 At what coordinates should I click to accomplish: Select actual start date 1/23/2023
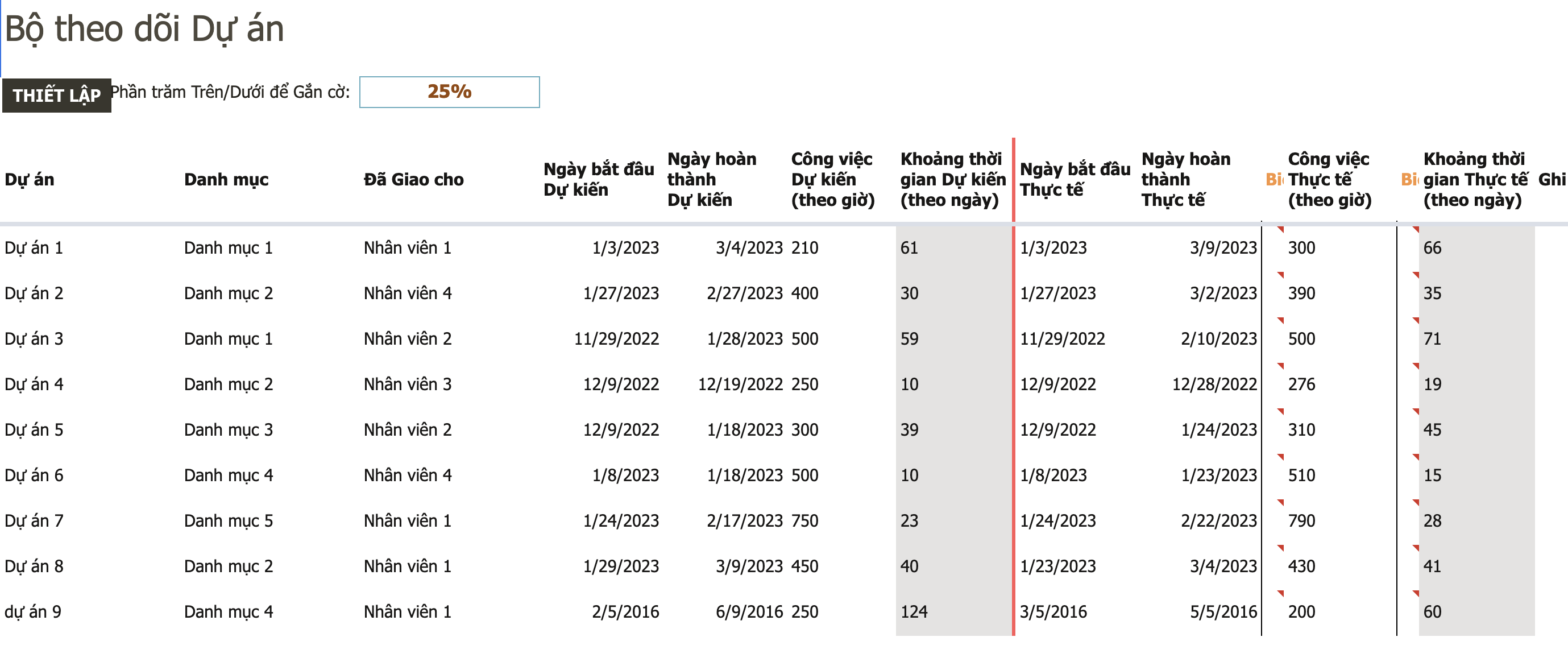pos(1058,566)
